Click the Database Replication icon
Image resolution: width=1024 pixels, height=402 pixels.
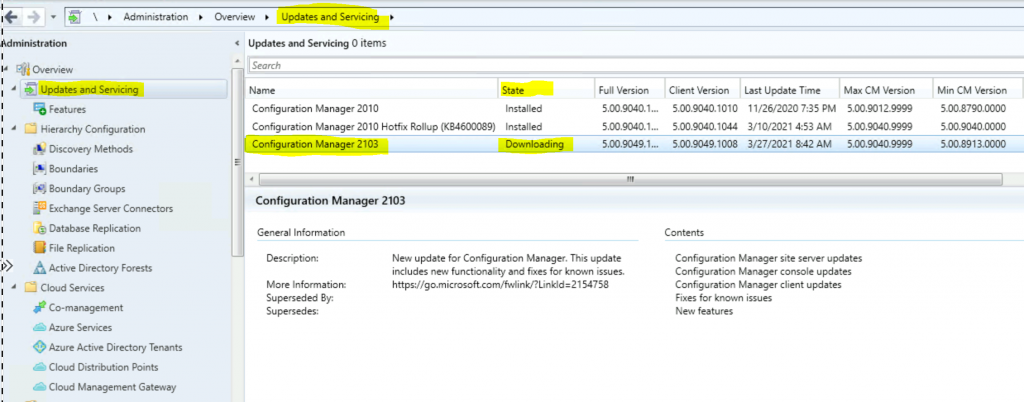[x=39, y=228]
